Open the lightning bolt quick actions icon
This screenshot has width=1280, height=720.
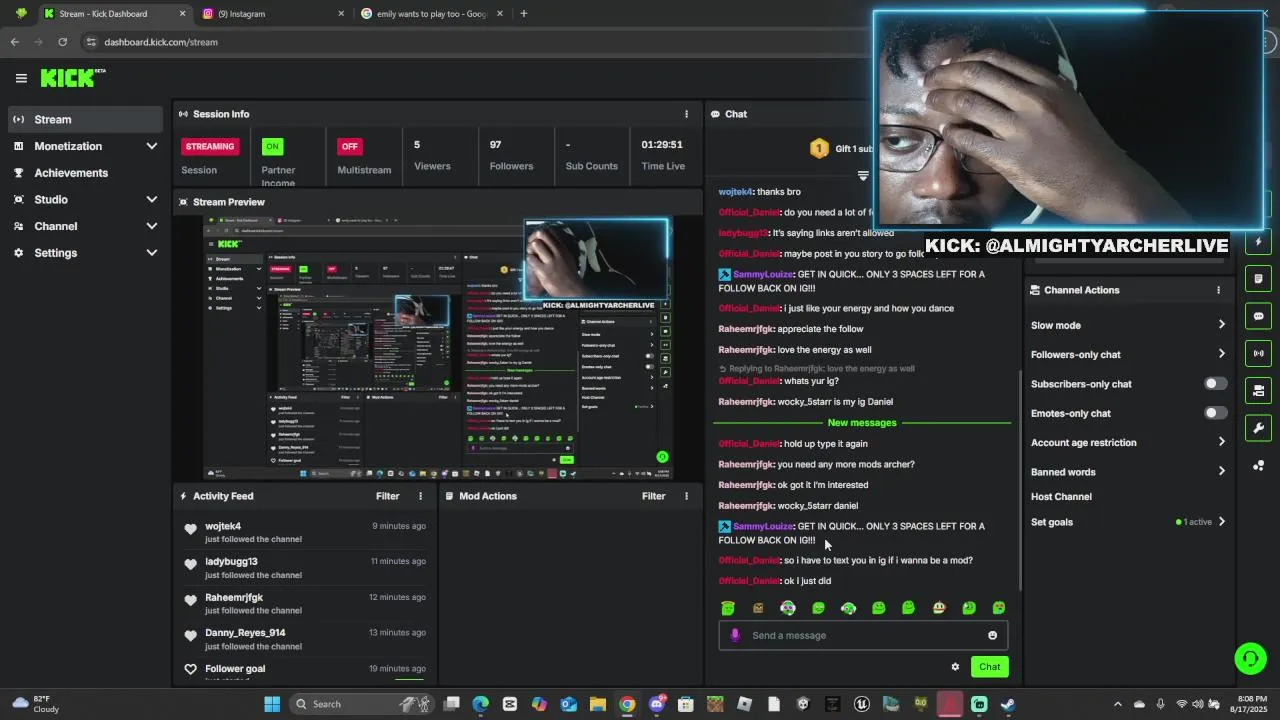coord(1258,242)
